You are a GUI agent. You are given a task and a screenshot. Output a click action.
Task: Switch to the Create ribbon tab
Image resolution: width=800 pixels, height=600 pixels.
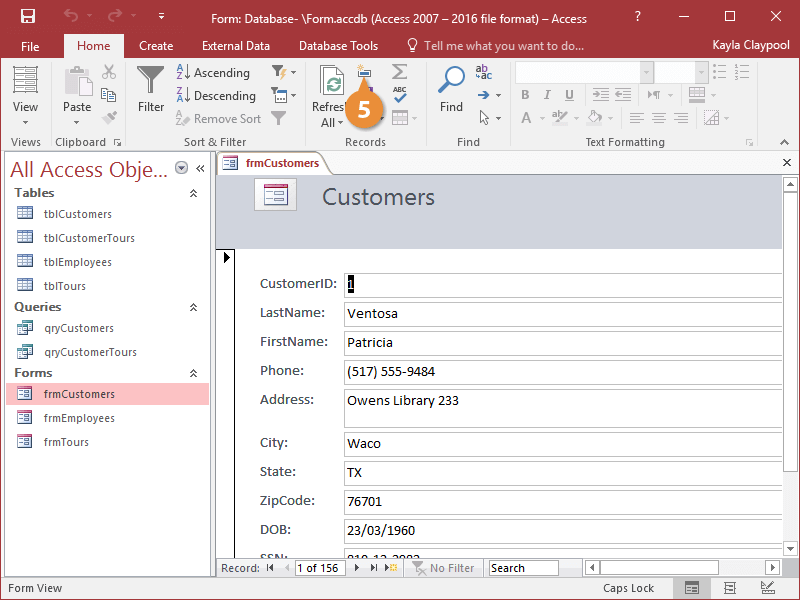[156, 45]
